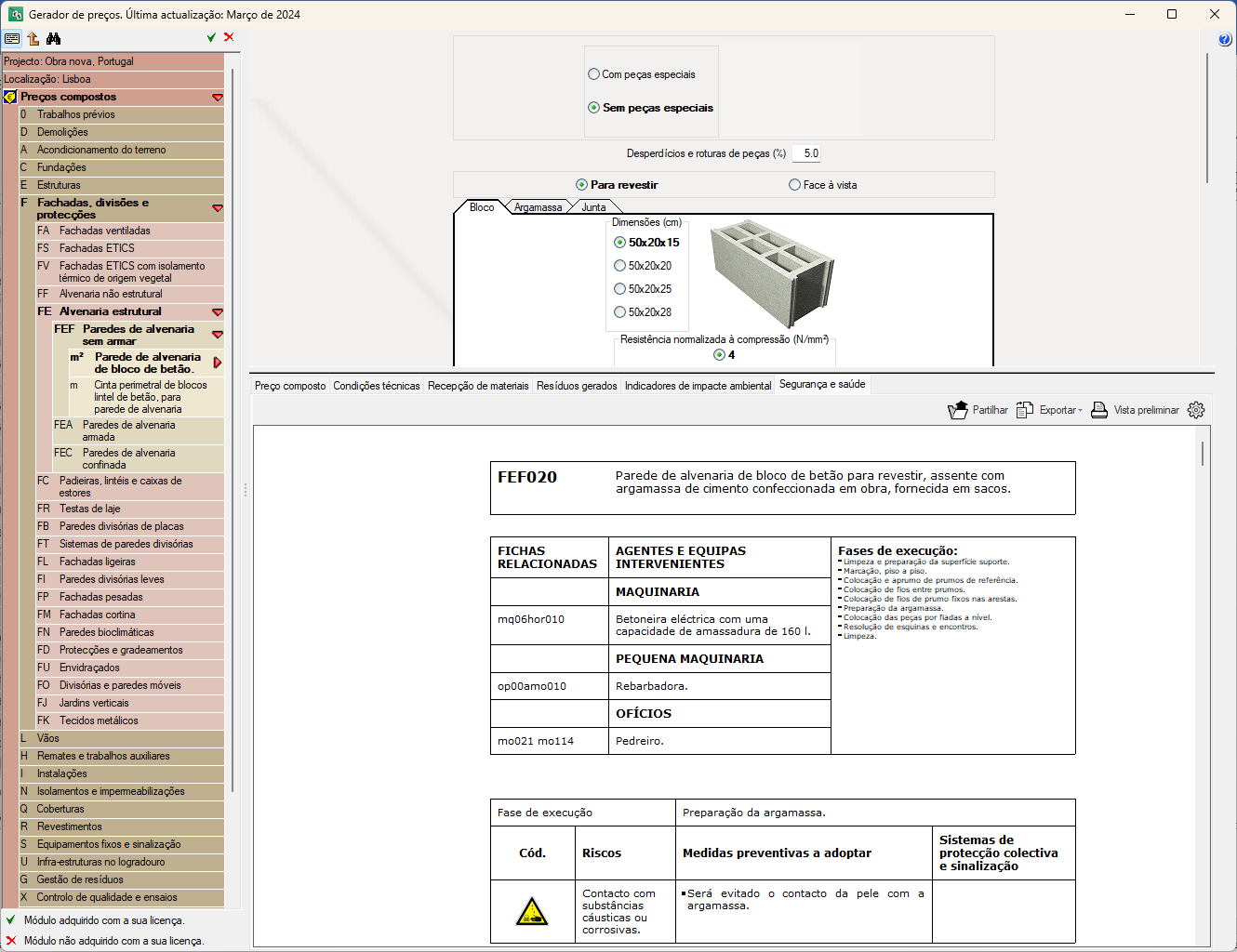Collapse the 'Preços compostos' section
Screen dimensions: 1237x952
tap(218, 98)
